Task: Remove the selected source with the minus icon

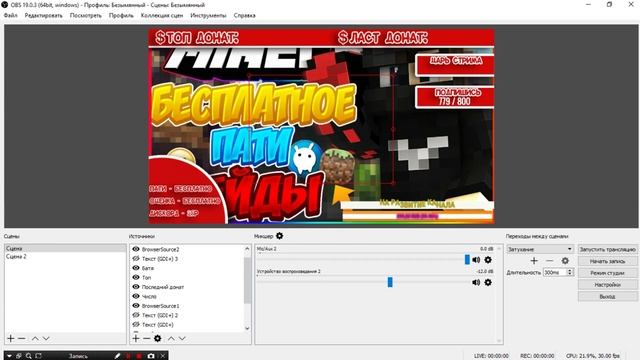Action: tap(147, 338)
